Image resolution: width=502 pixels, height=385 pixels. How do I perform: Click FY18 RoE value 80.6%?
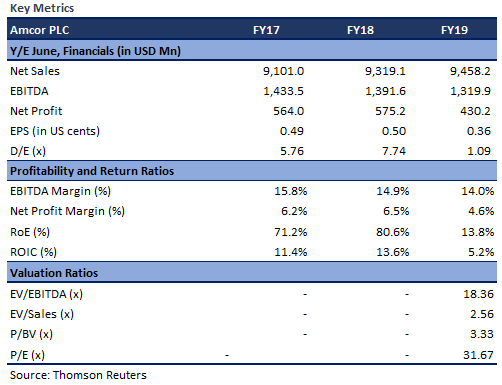point(393,232)
